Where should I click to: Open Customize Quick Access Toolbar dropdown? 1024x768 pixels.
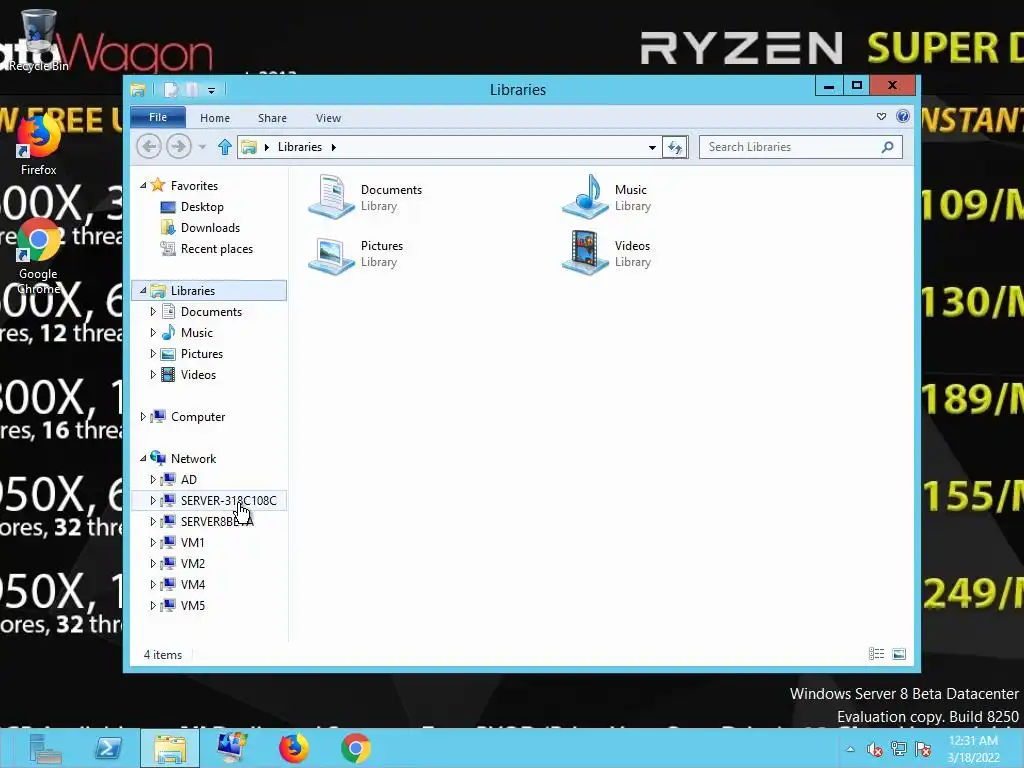[212, 91]
